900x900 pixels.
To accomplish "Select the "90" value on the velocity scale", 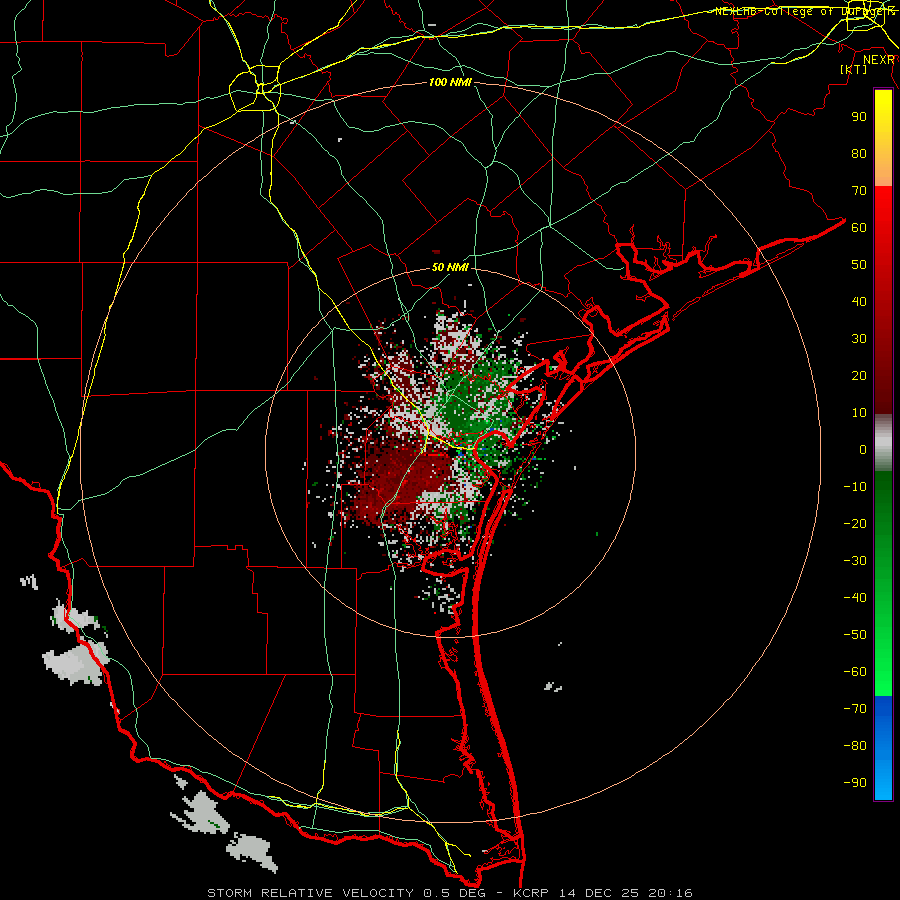I will [x=859, y=117].
